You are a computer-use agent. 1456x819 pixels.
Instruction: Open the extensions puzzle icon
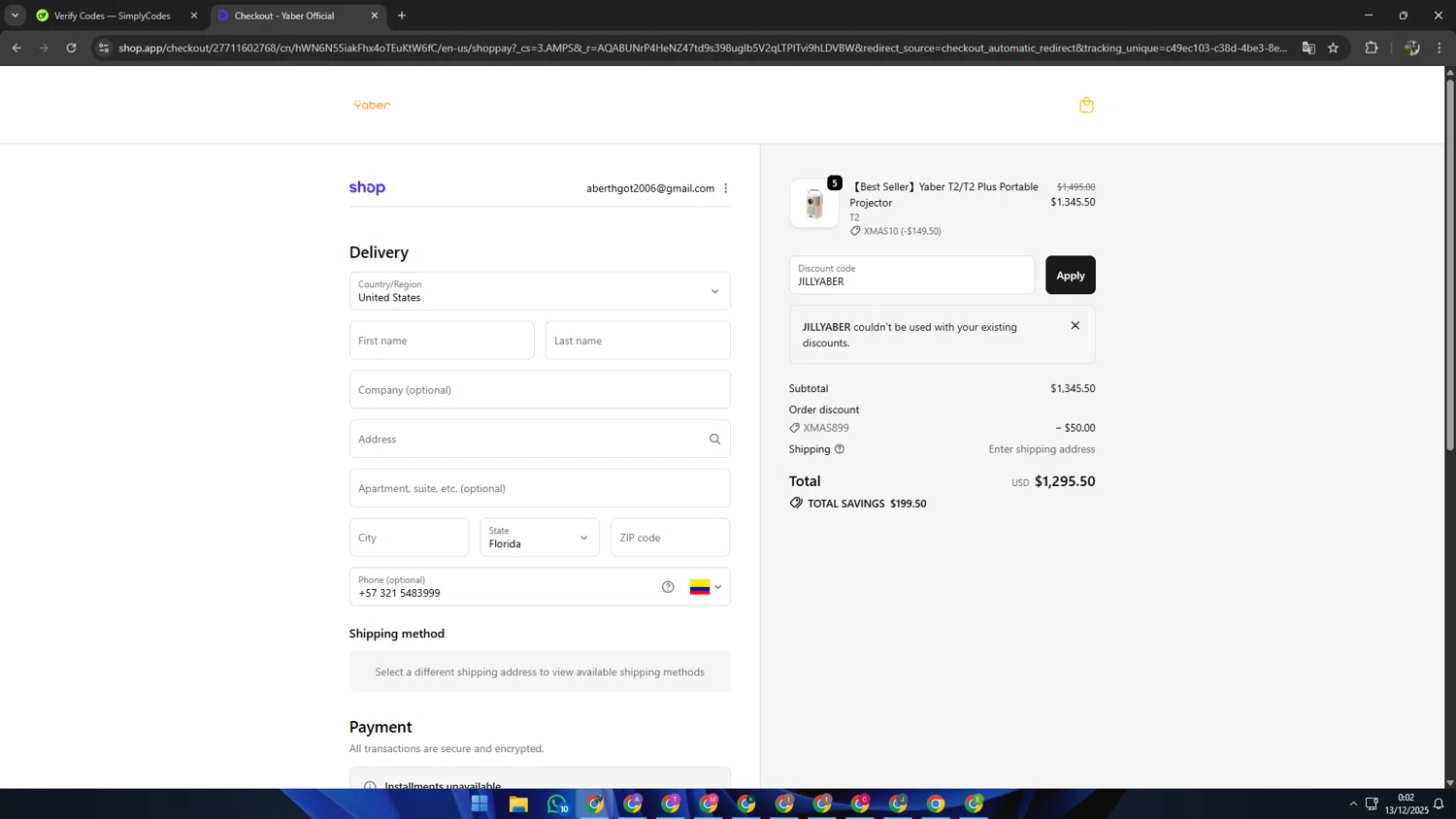pos(1372,48)
